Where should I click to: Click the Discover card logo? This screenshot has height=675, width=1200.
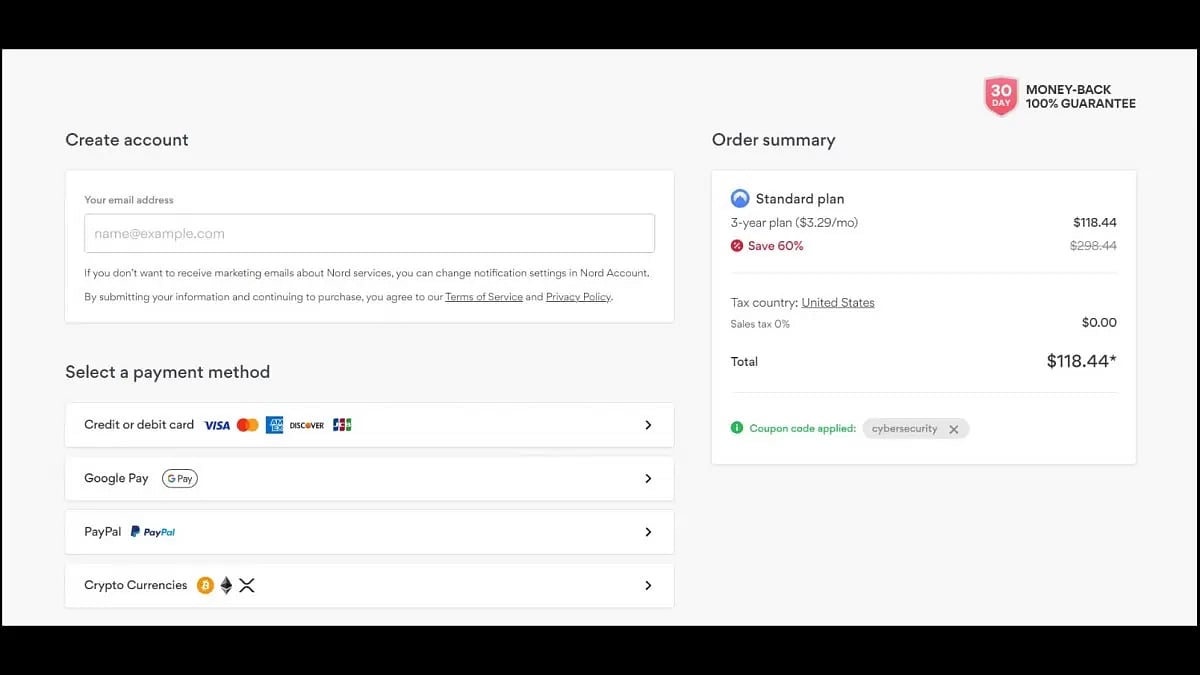pyautogui.click(x=307, y=425)
